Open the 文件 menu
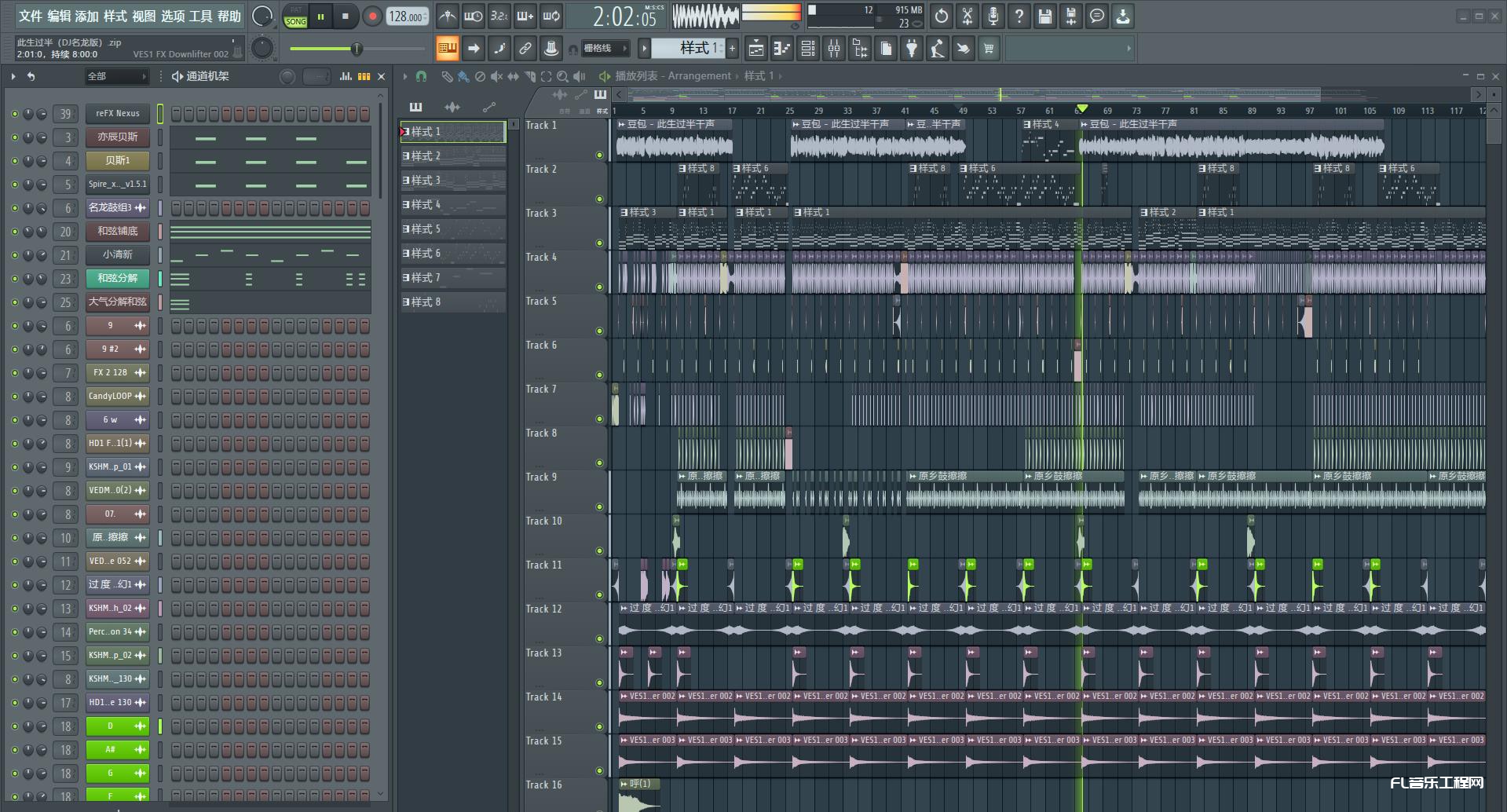1507x812 pixels. pos(30,16)
